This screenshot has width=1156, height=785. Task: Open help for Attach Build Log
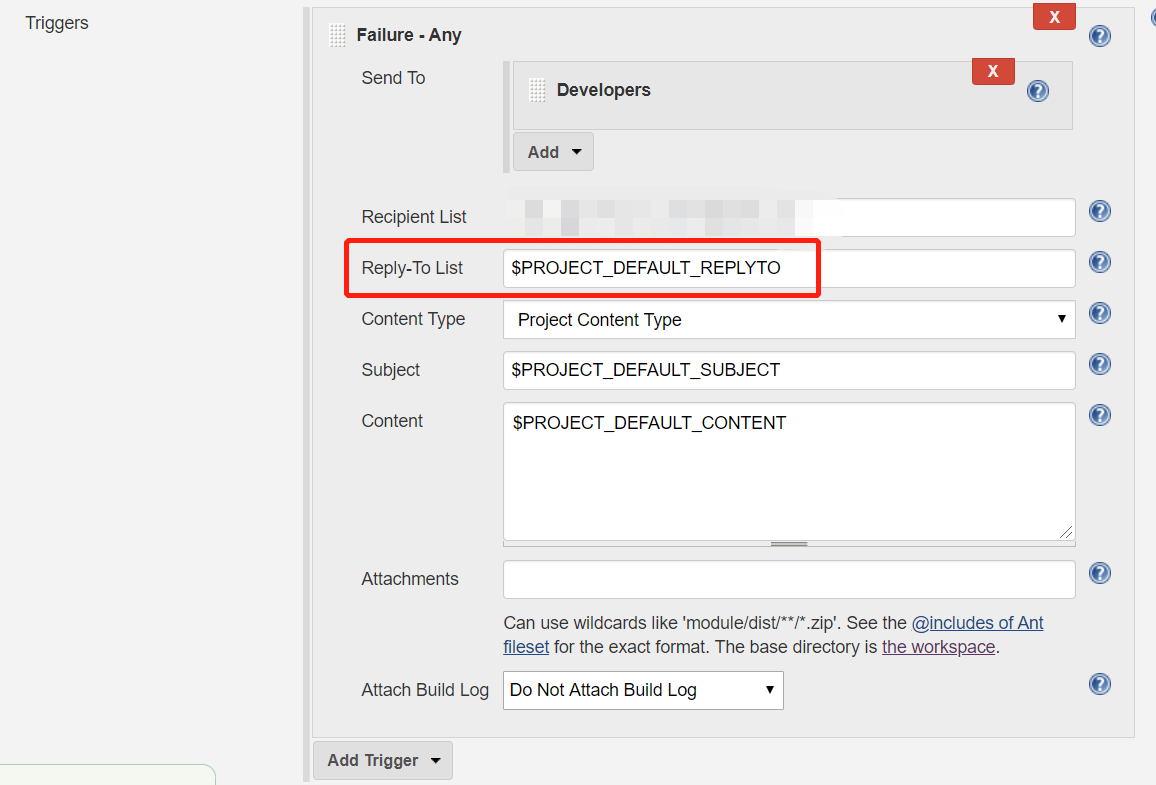pos(1099,684)
